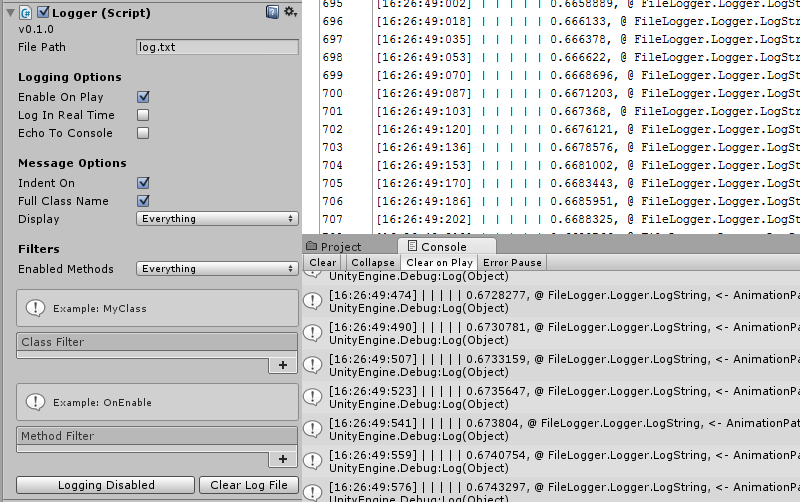Toggle Clear on Play in Console
This screenshot has width=800, height=502.
click(439, 262)
